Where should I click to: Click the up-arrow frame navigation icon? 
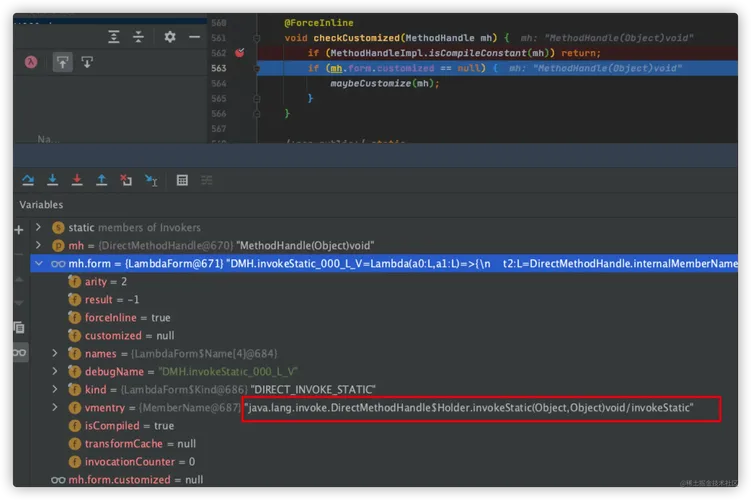coord(62,62)
